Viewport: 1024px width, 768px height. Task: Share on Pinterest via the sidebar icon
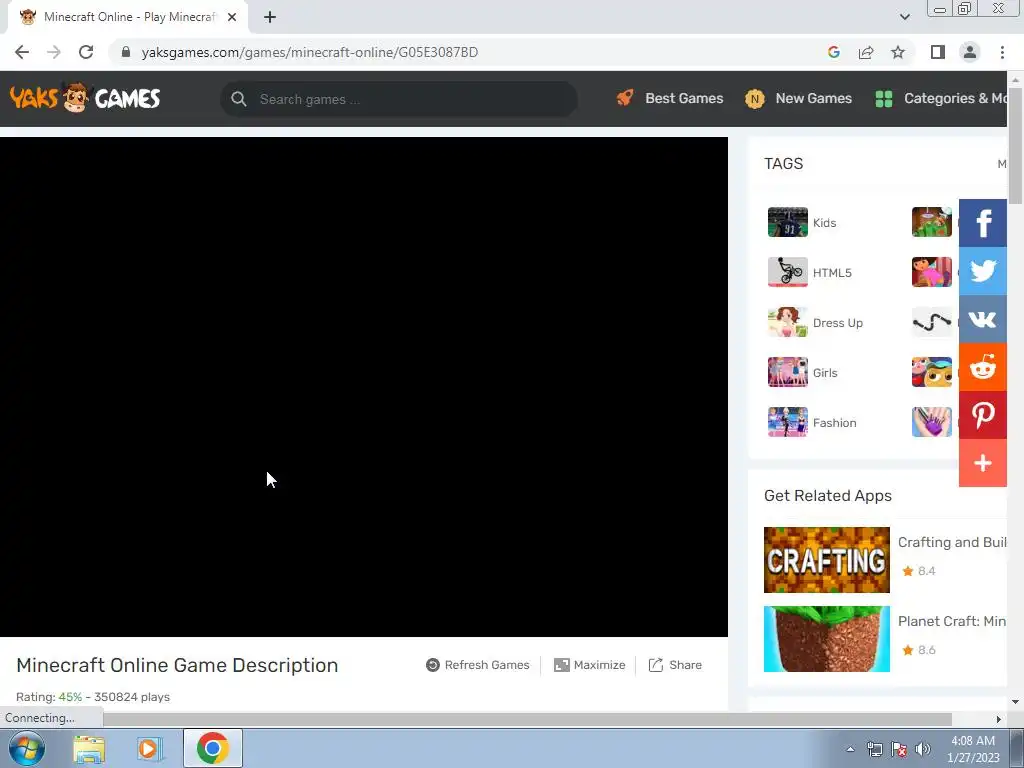[x=983, y=415]
